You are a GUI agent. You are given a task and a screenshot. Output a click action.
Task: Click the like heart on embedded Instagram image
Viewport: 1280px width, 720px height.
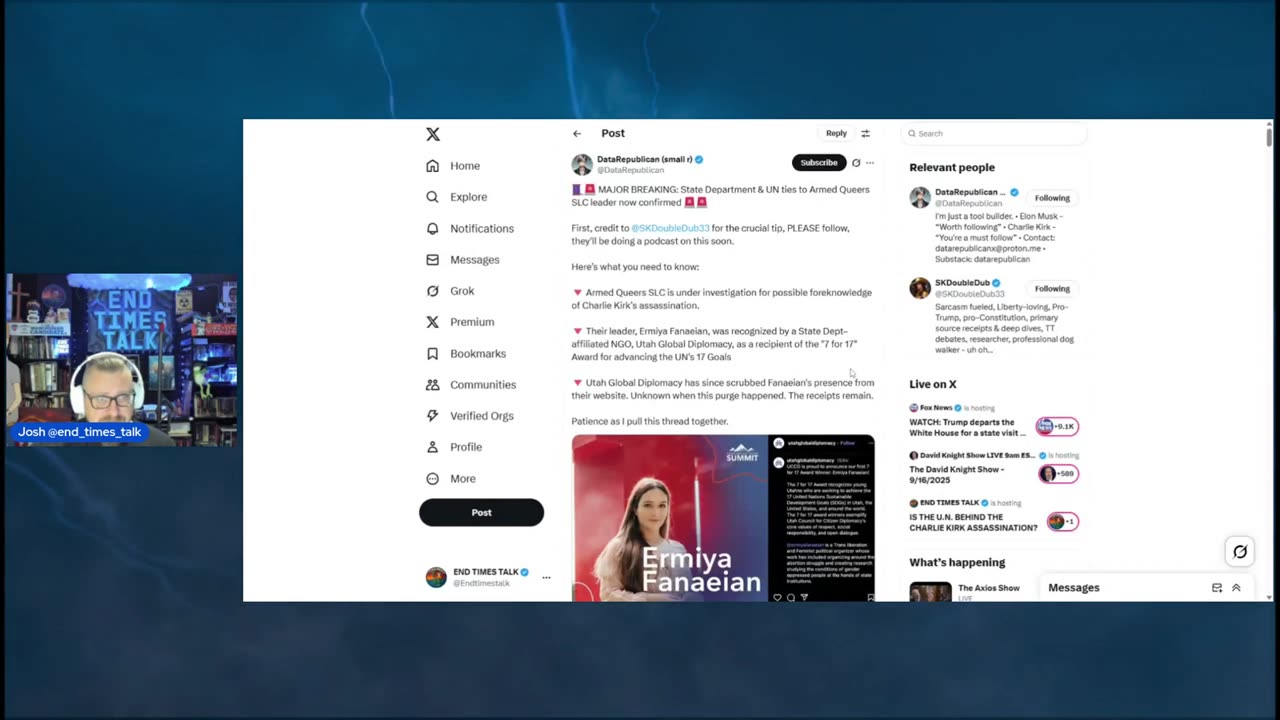point(778,597)
